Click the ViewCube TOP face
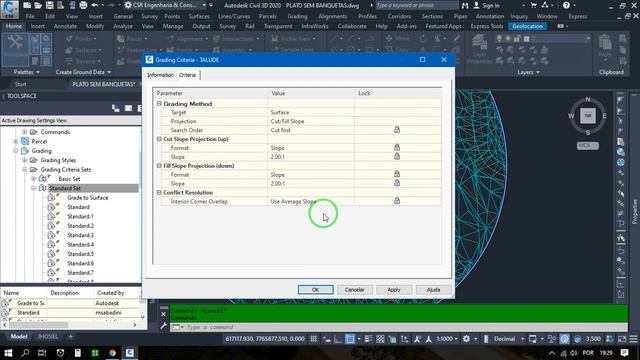The height and width of the screenshot is (360, 640). click(x=588, y=116)
